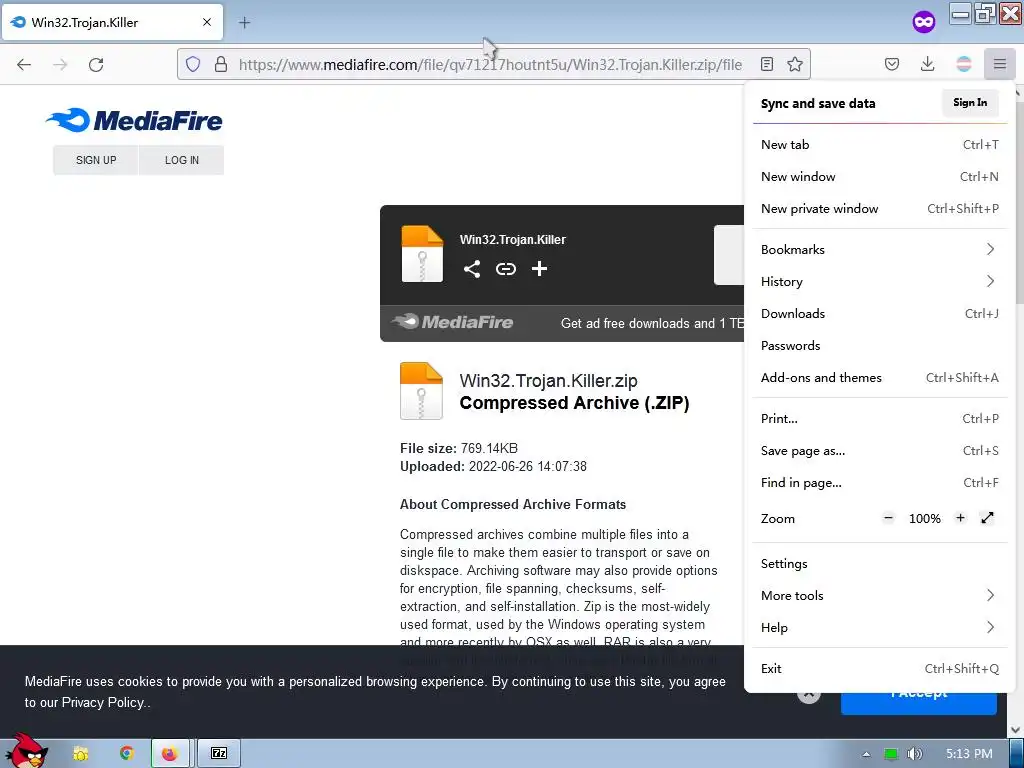Click the MediaFire logo in the banner
The image size is (1024, 768).
(x=453, y=322)
